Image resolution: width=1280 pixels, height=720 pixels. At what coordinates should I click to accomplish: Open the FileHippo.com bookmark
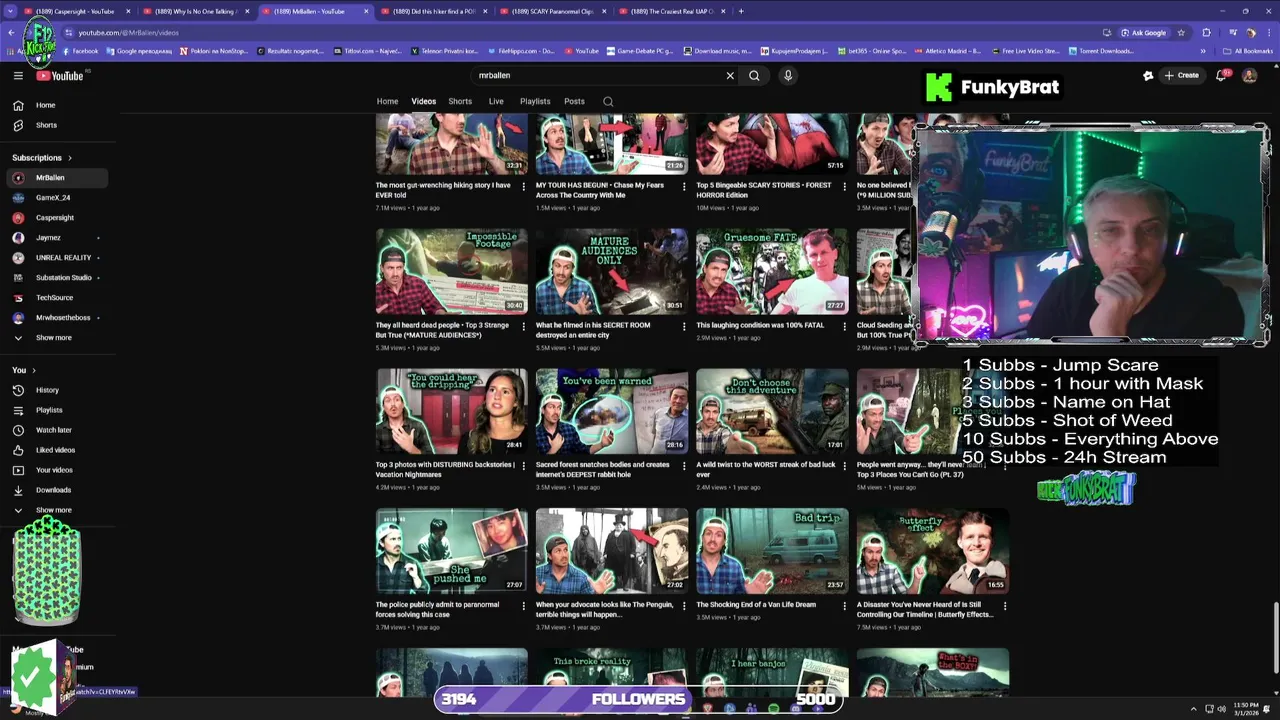pyautogui.click(x=520, y=51)
